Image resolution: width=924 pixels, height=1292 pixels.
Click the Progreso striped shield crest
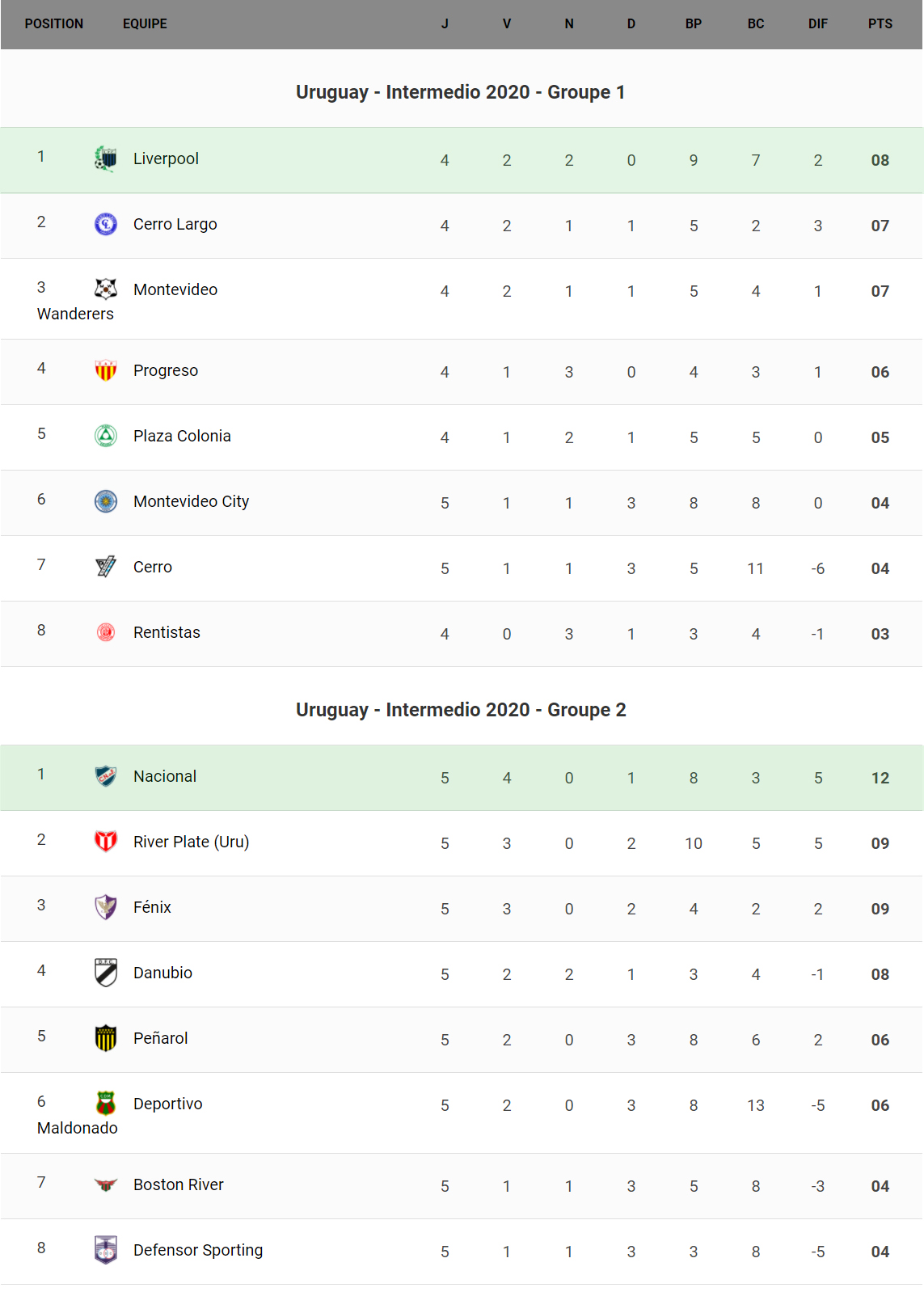pos(106,370)
